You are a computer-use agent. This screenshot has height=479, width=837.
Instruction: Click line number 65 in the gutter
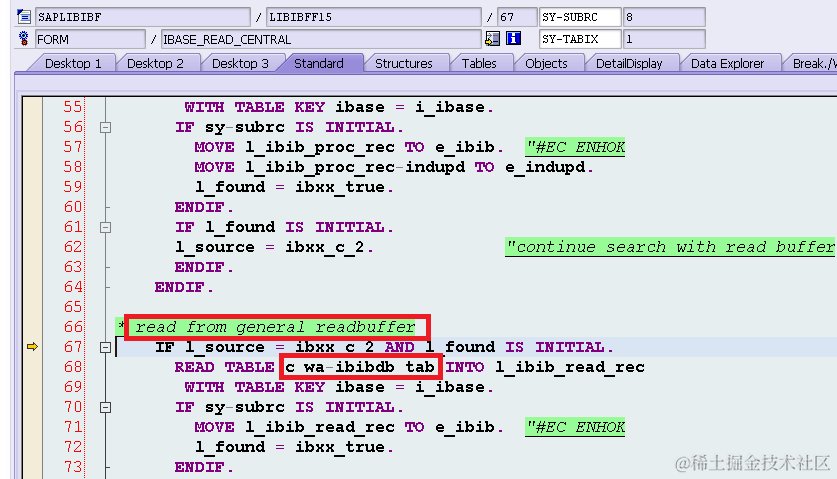point(73,307)
